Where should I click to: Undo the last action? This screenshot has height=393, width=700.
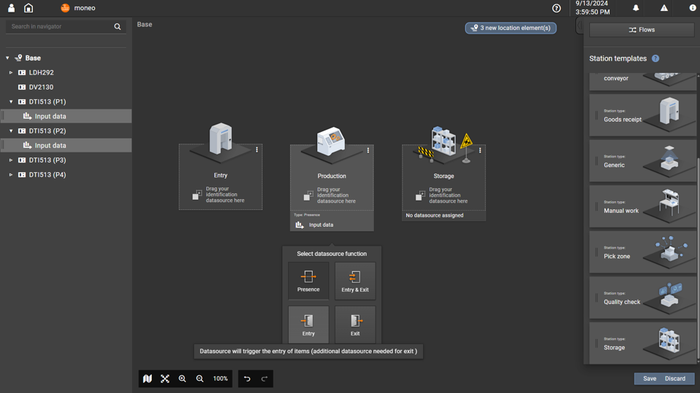point(247,379)
